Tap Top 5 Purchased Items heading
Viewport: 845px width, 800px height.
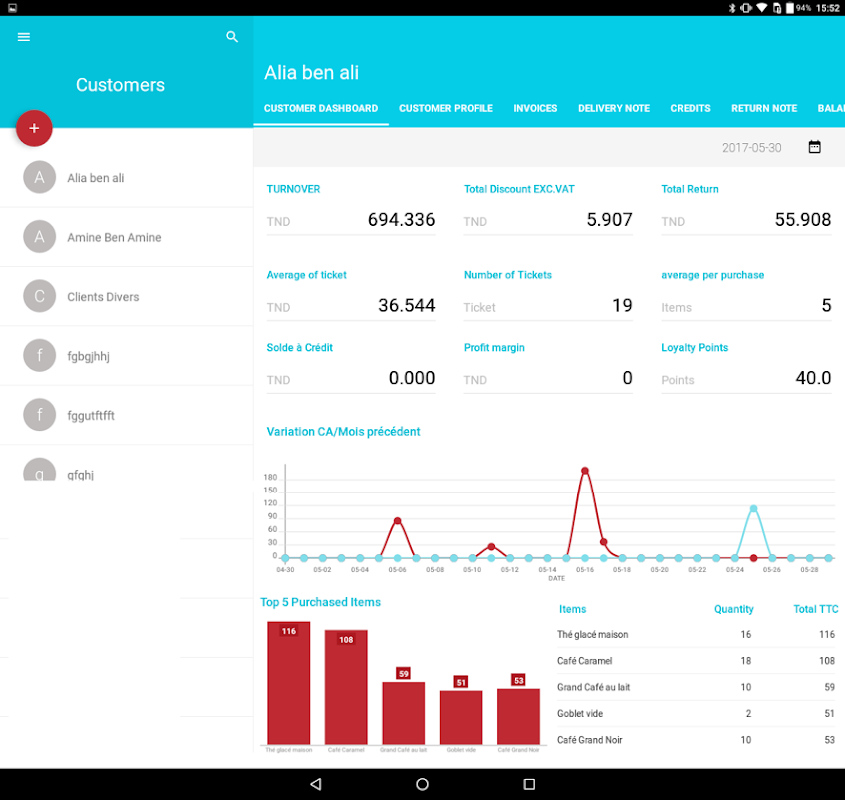pos(321,602)
